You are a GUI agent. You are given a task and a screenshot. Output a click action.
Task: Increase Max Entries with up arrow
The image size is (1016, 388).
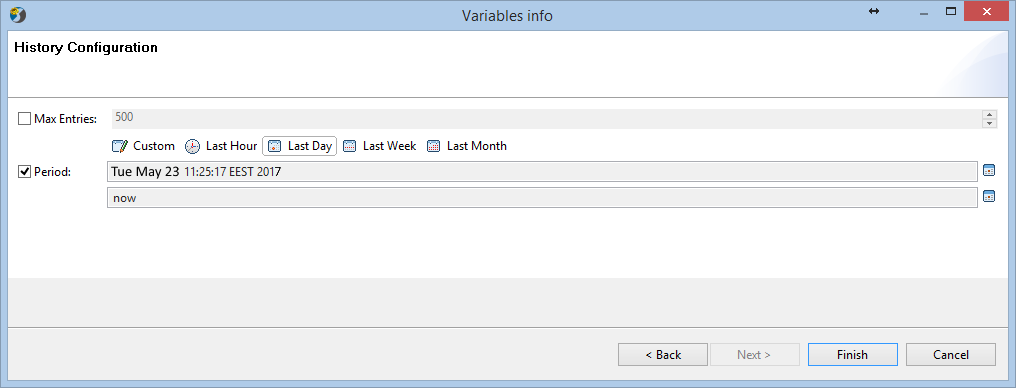click(x=989, y=115)
